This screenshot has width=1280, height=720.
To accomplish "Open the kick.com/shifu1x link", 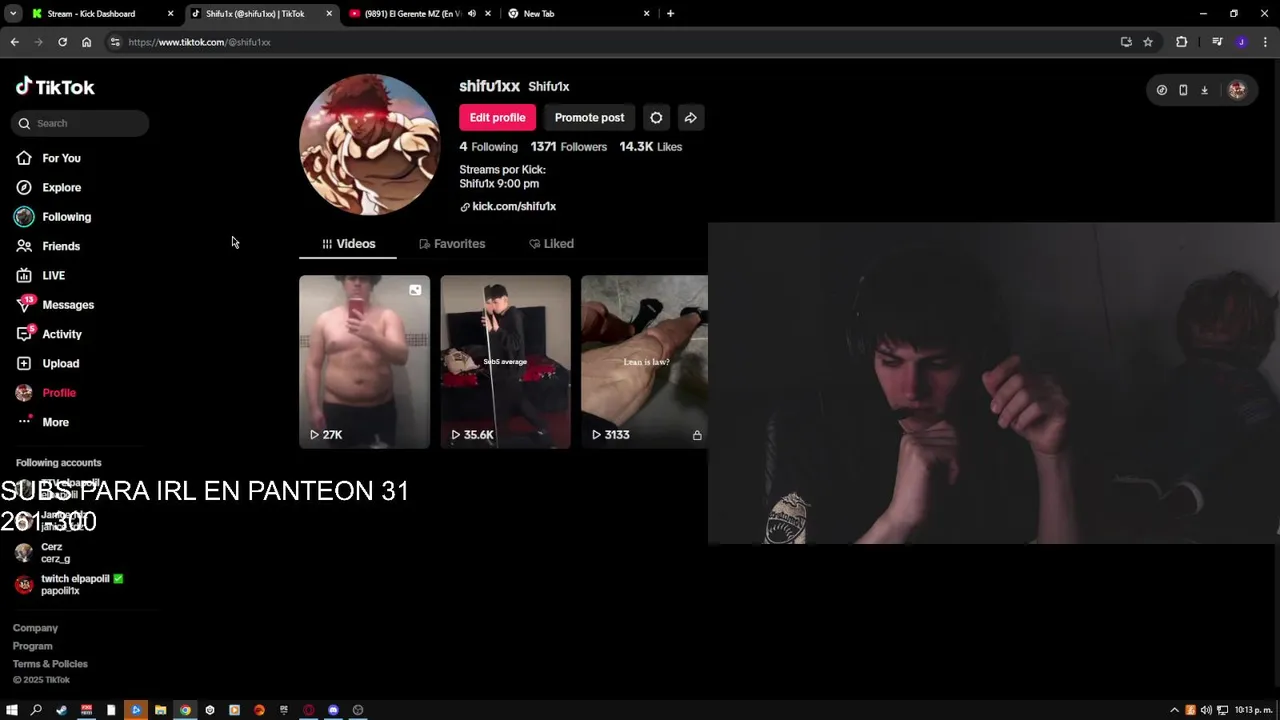I will pos(508,207).
